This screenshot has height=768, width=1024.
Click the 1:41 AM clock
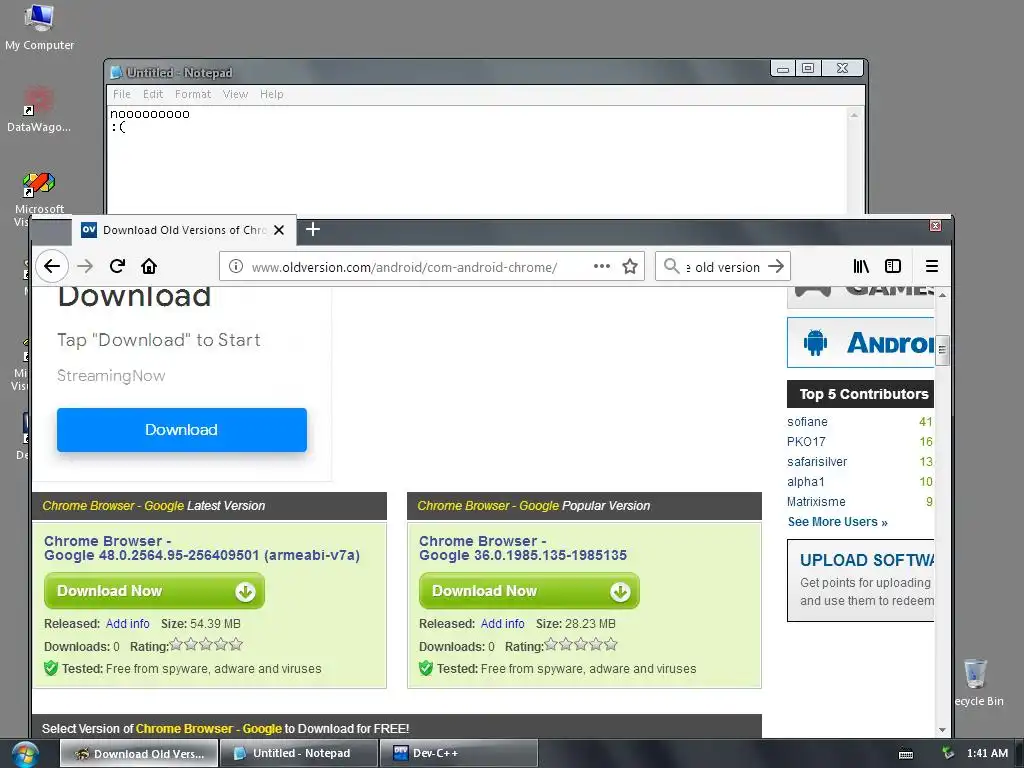click(x=987, y=753)
